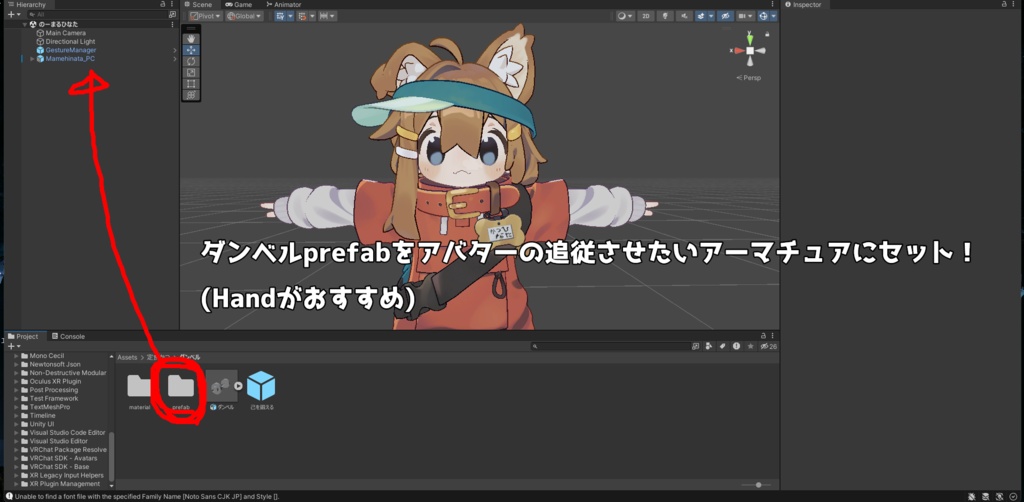Image resolution: width=1024 pixels, height=502 pixels.
Task: Open the Pivot dropdown
Action: pos(205,16)
